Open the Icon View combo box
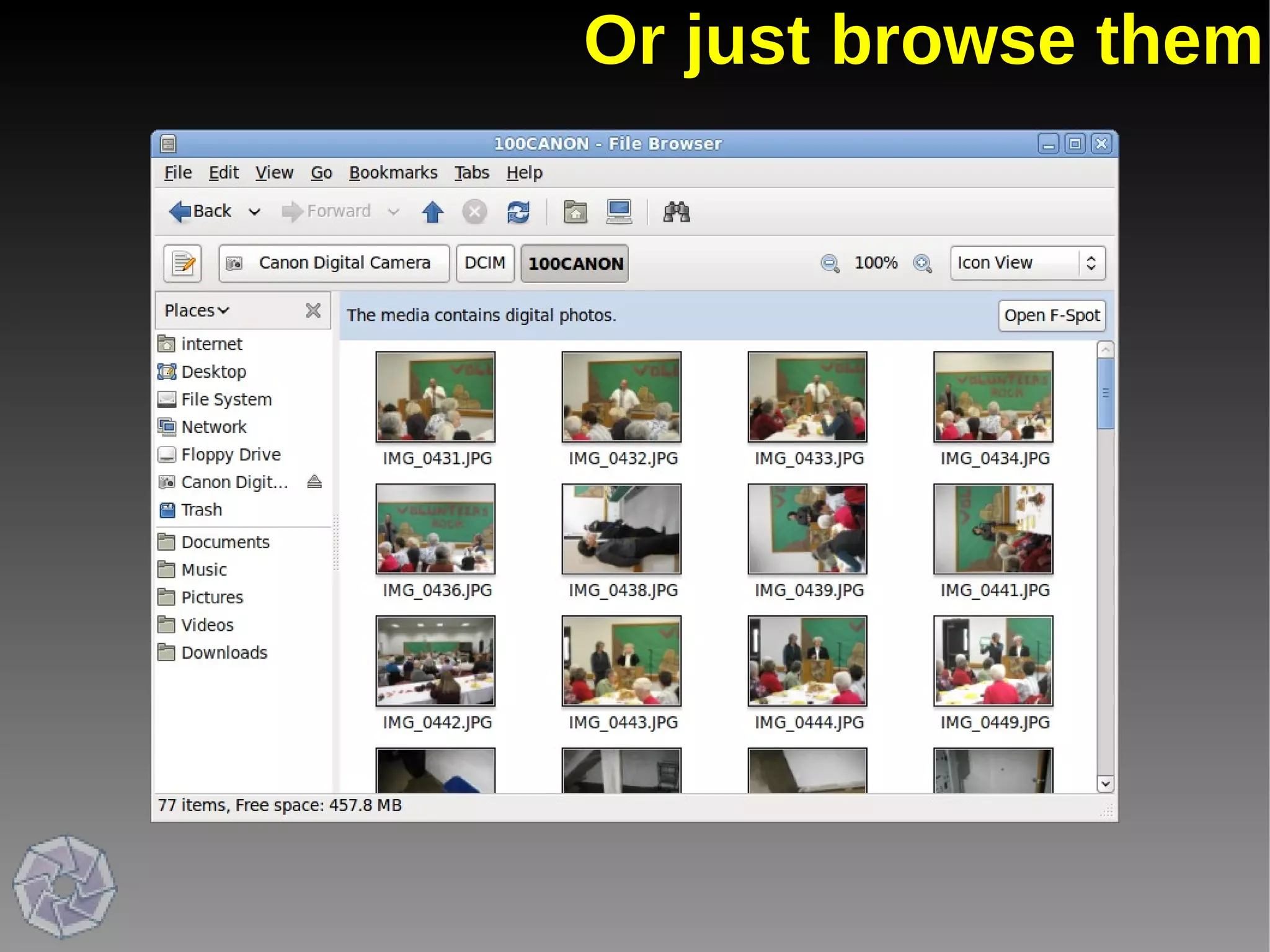The width and height of the screenshot is (1270, 952). [x=1028, y=264]
